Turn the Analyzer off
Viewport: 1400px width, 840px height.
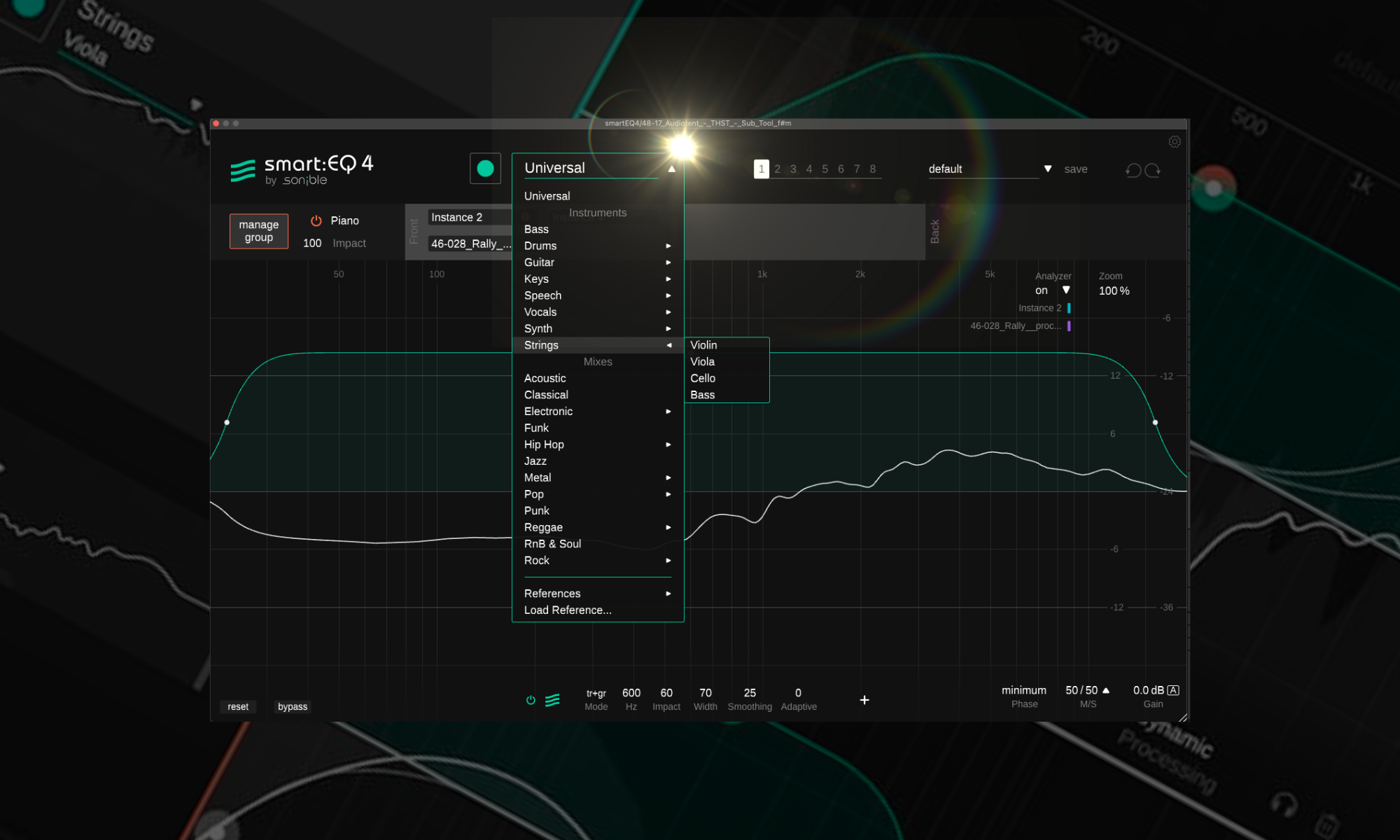(1042, 290)
